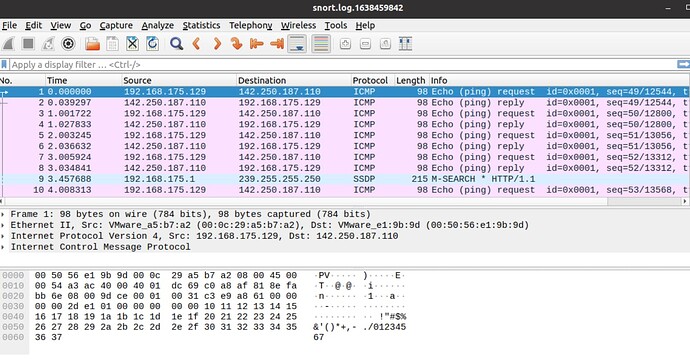Click the display filter input field
This screenshot has height=364, width=690.
[343, 65]
